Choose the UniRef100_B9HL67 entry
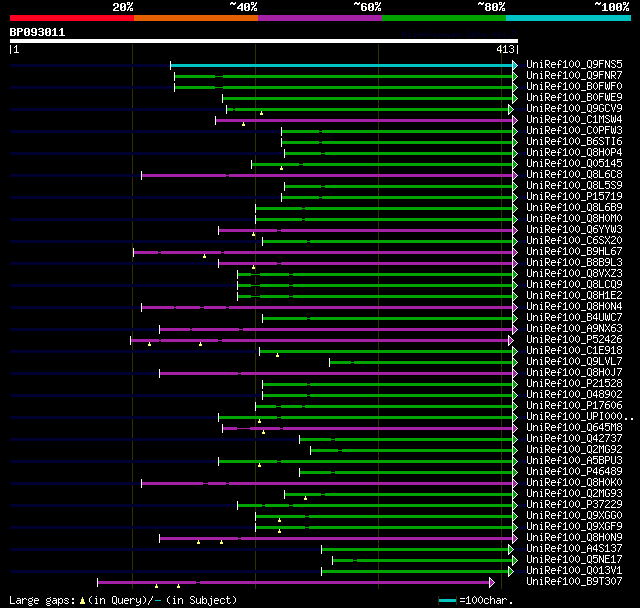The image size is (640, 608). (574, 252)
